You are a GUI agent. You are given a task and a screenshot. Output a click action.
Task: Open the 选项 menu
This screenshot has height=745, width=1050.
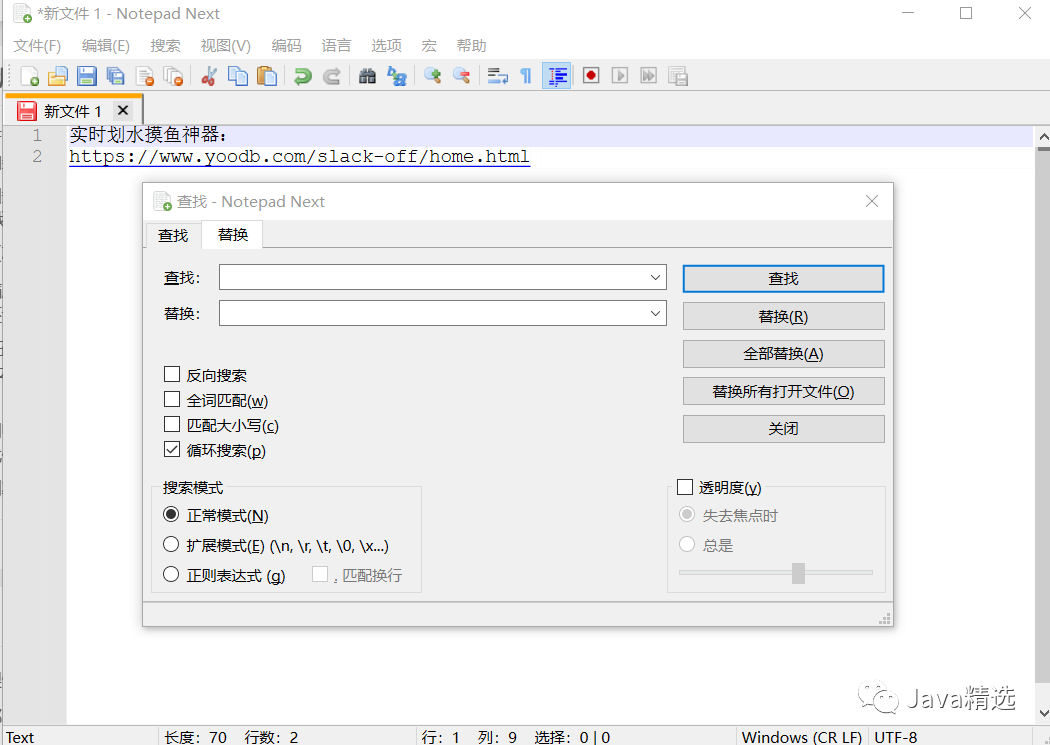(386, 46)
